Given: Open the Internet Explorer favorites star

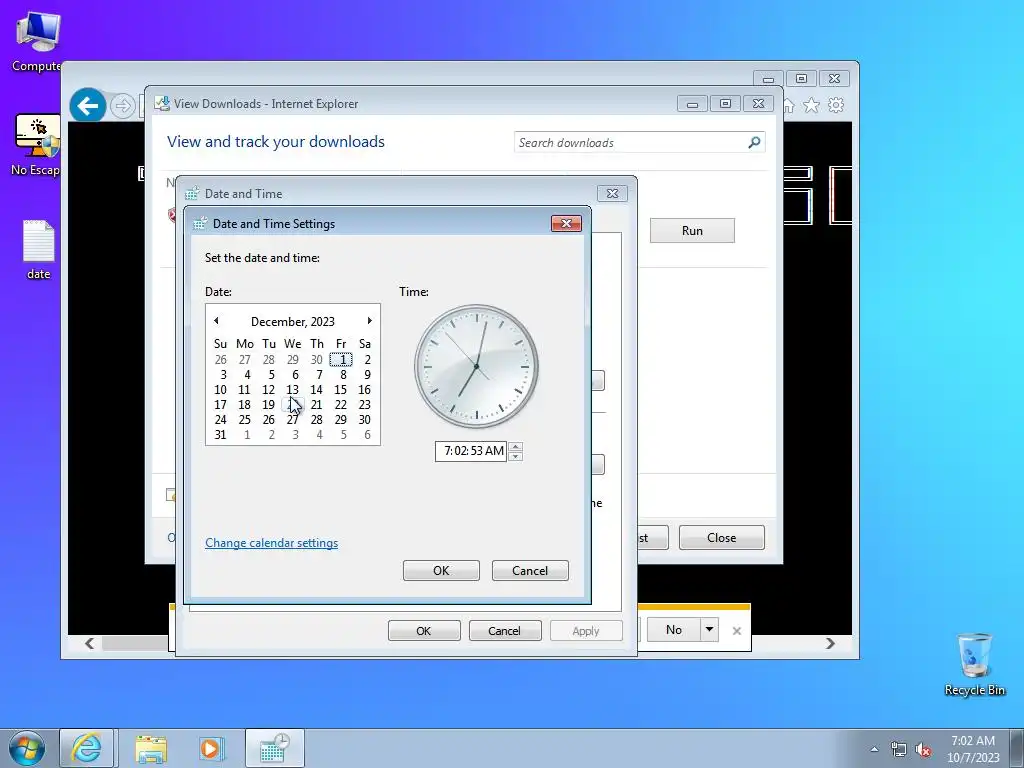Looking at the screenshot, I should coord(811,105).
